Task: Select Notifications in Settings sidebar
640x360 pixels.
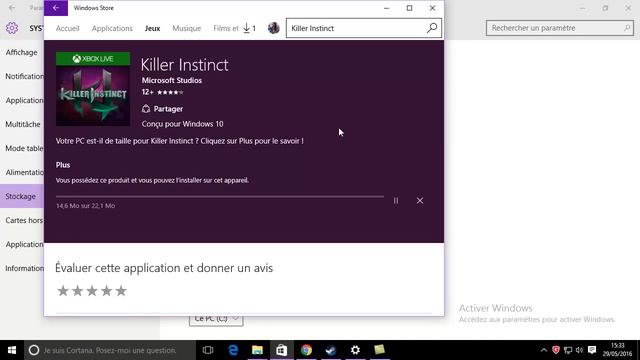Action: (22, 76)
